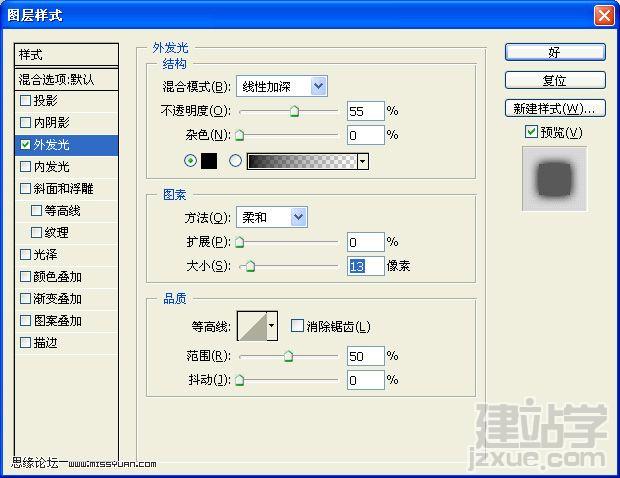Turn on the 颜色叠加 color overlay checkbox

point(25,276)
